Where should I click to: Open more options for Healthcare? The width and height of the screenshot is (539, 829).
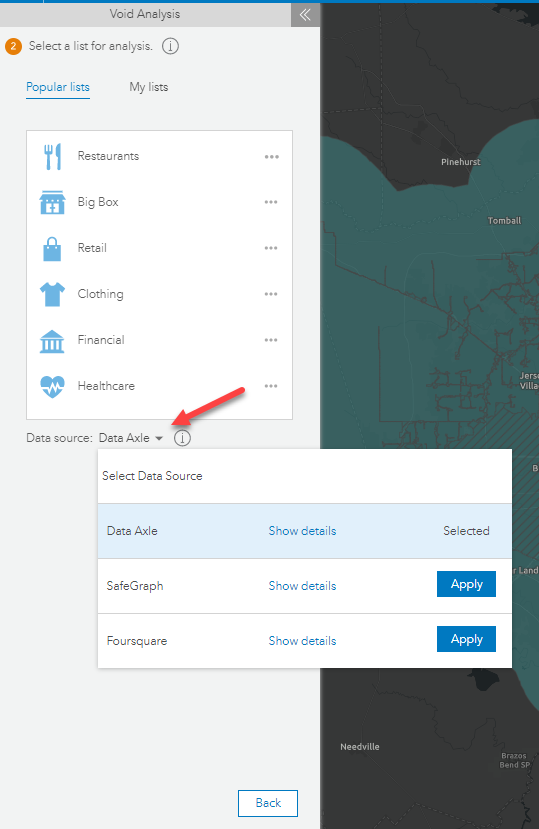[x=271, y=386]
